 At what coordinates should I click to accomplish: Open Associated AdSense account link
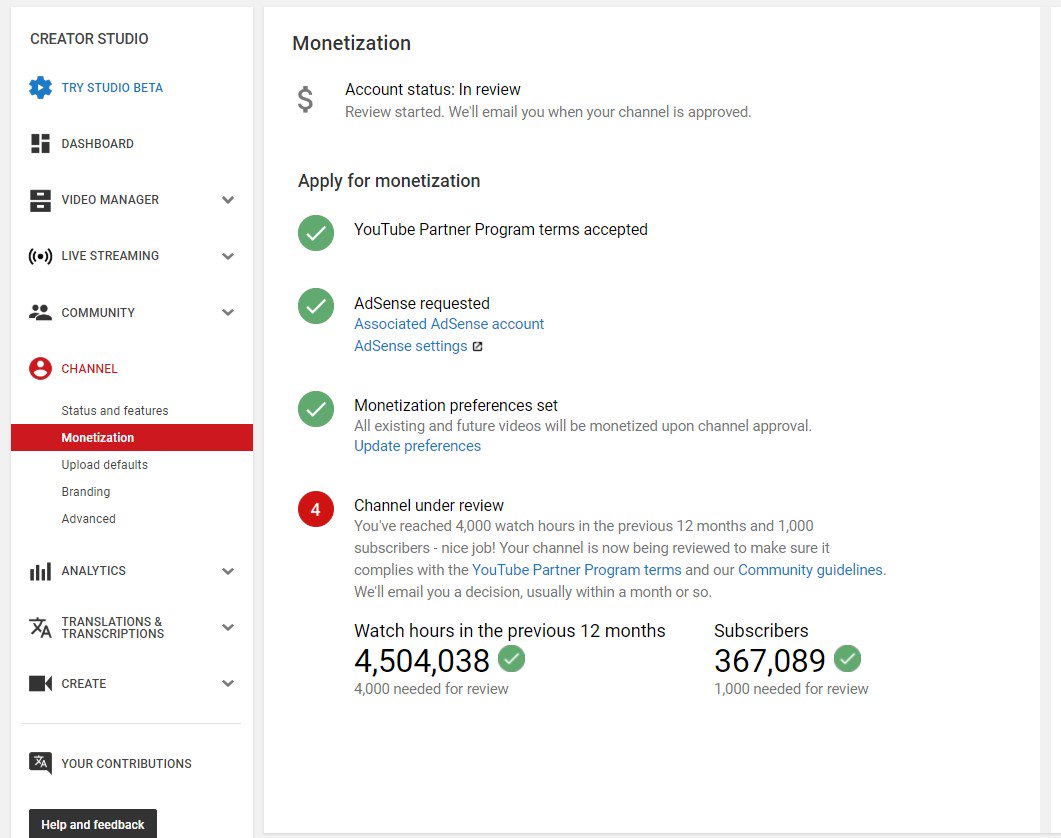click(449, 324)
